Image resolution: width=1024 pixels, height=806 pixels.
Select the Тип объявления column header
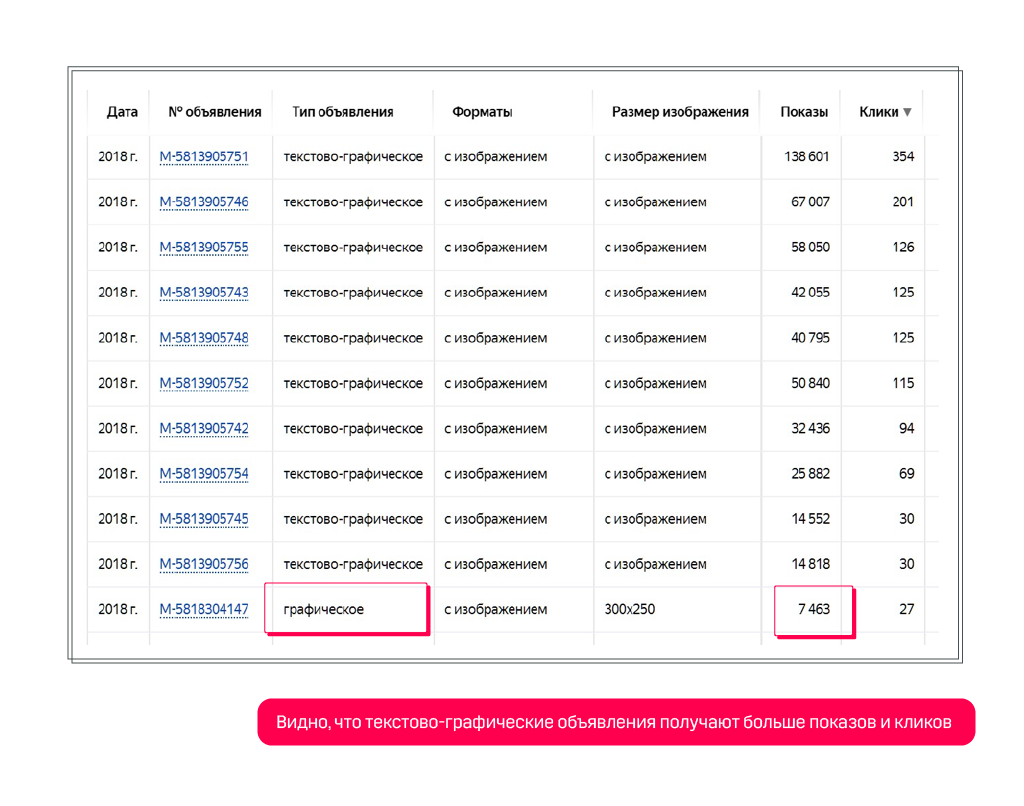[342, 113]
